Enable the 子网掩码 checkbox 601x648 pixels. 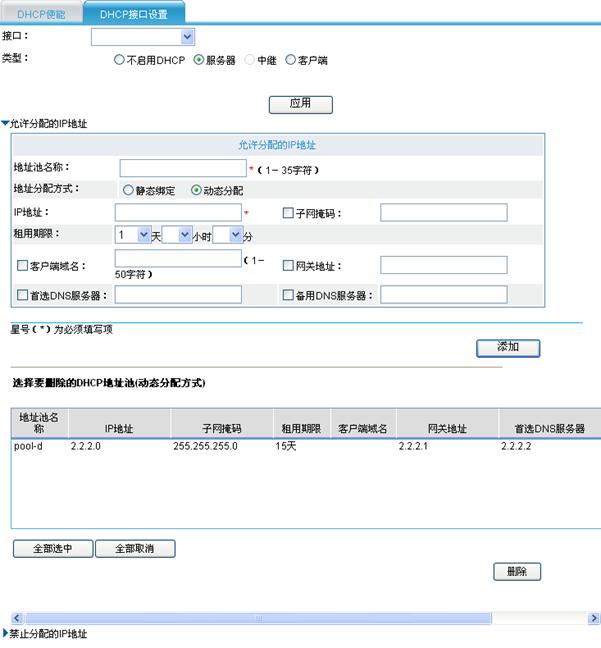click(x=288, y=213)
